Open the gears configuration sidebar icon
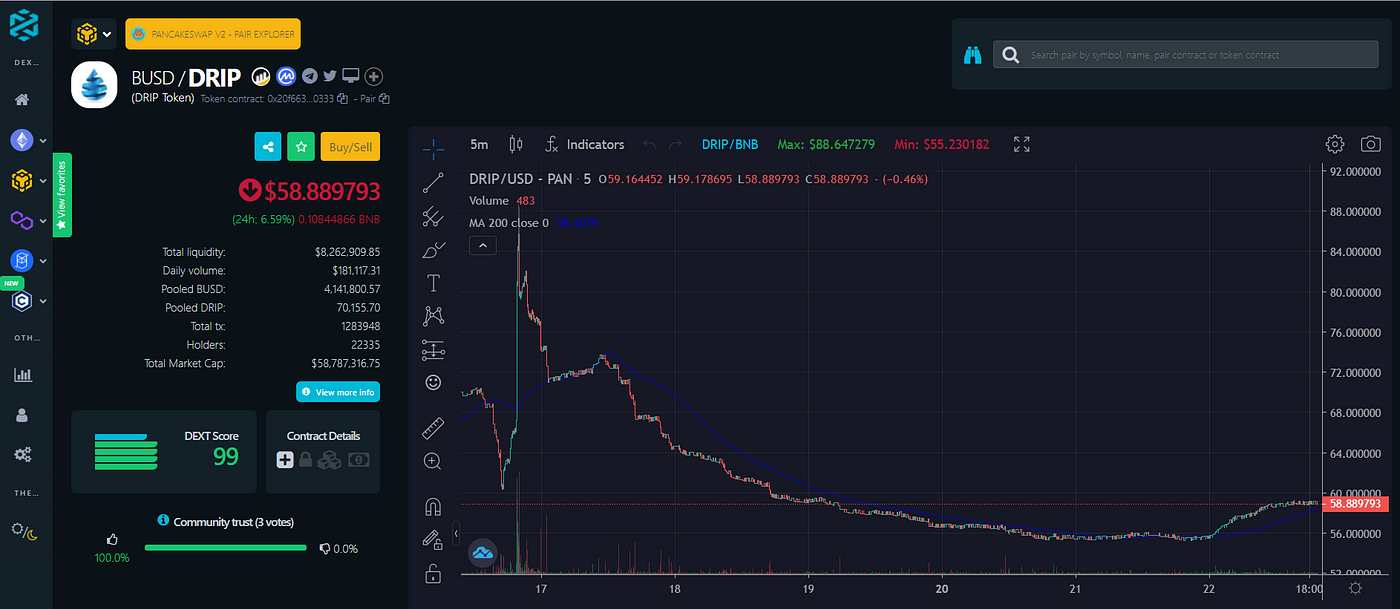This screenshot has width=1400, height=609. [22, 454]
